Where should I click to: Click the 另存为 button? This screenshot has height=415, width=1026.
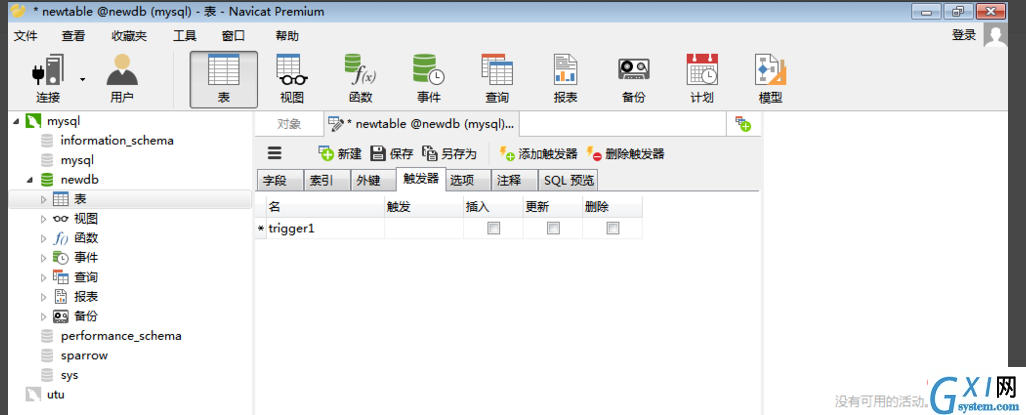450,154
